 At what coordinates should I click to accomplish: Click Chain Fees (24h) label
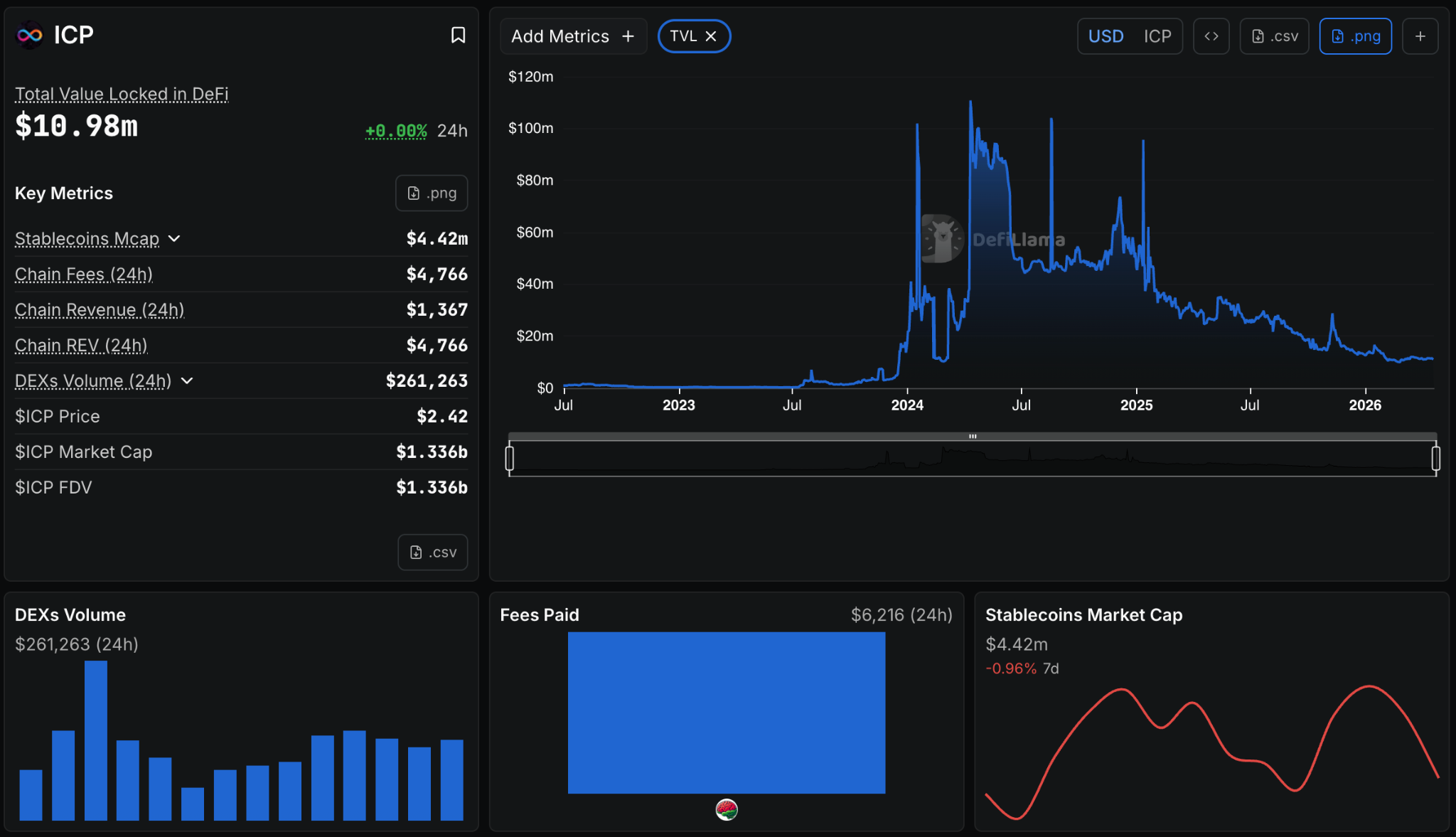coord(84,274)
